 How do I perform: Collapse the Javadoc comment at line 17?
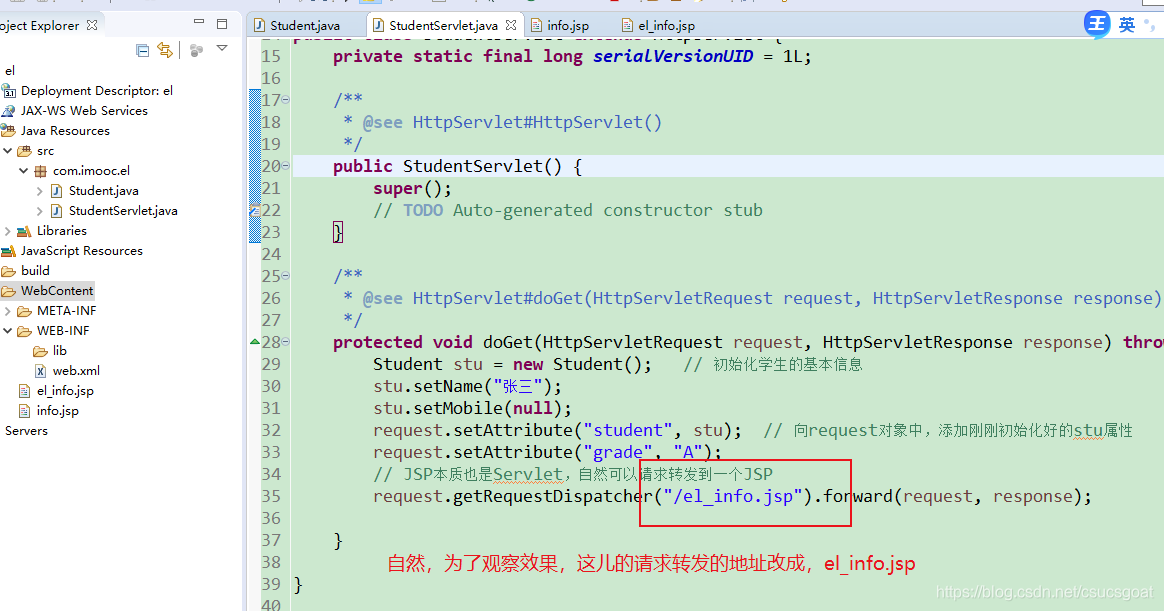pos(286,99)
